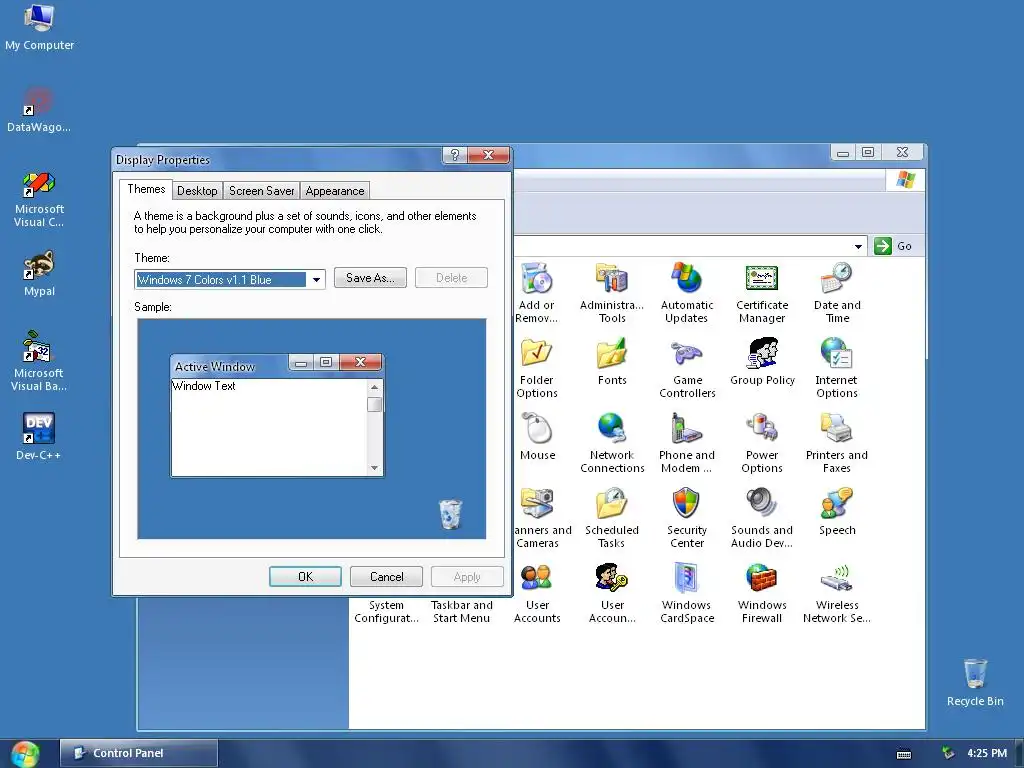Screen dimensions: 1024x768
Task: Switch to the Desktop tab
Action: (197, 191)
